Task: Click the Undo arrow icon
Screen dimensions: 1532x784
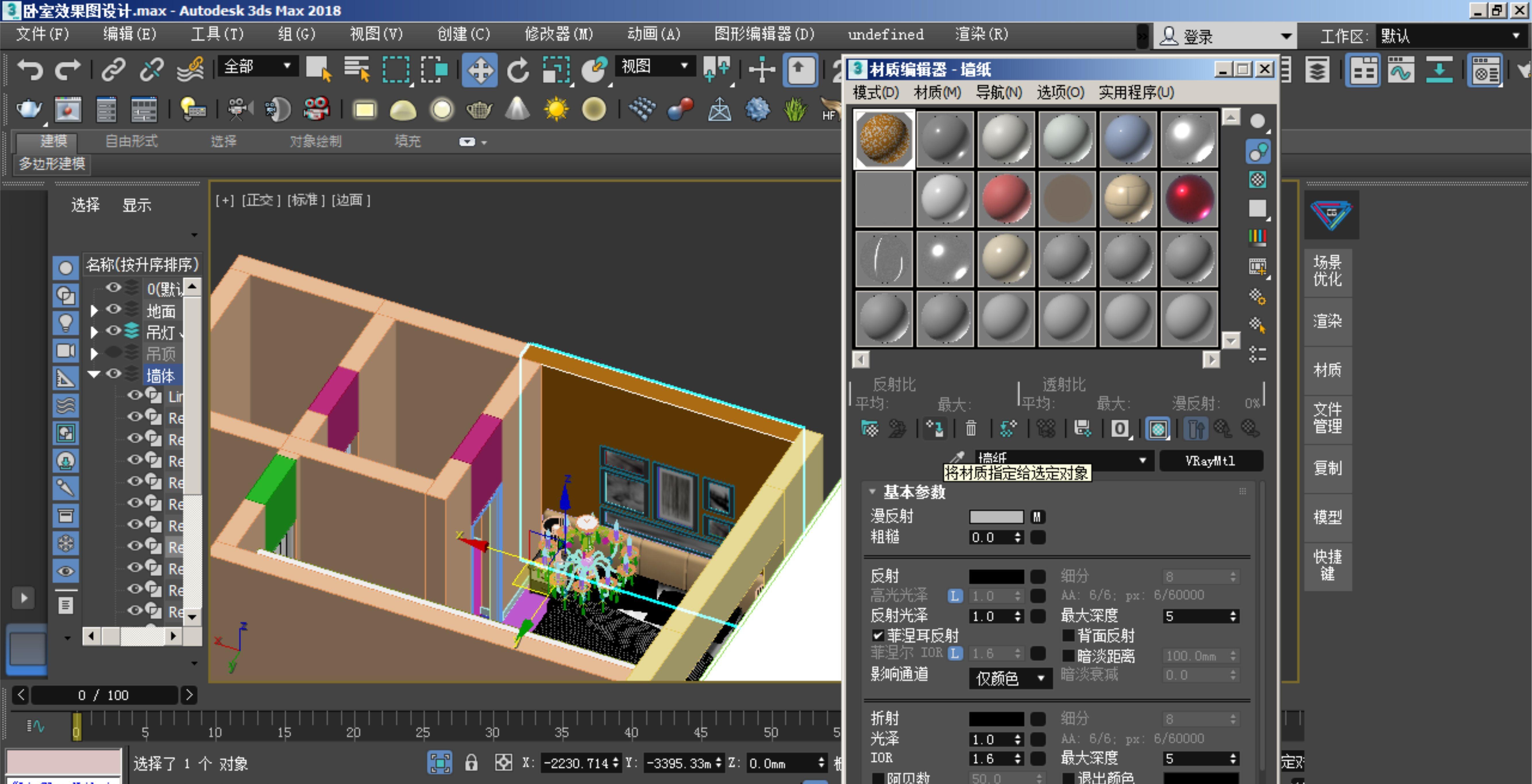Action: point(30,70)
